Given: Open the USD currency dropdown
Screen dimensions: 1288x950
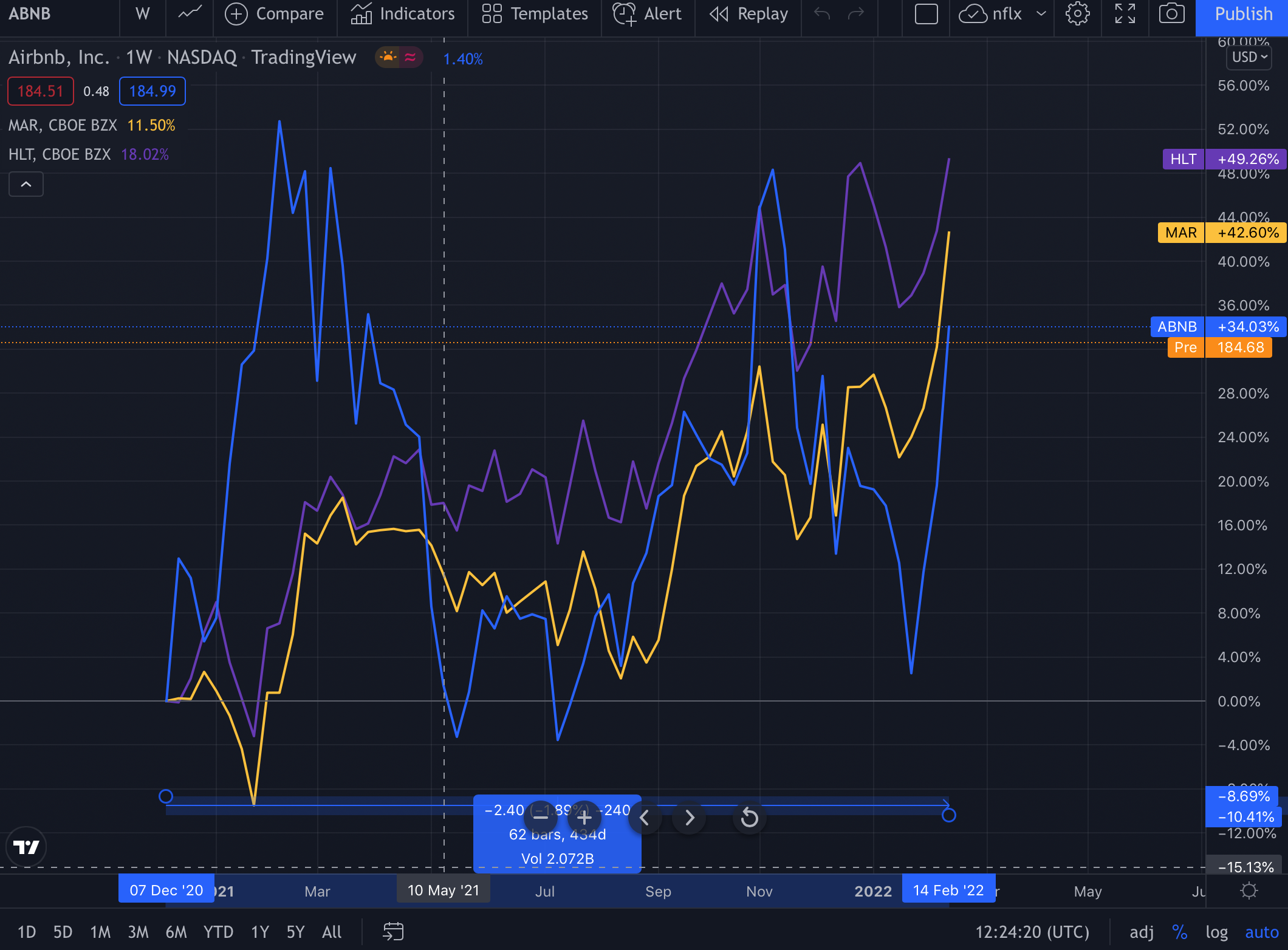Looking at the screenshot, I should tap(1249, 57).
